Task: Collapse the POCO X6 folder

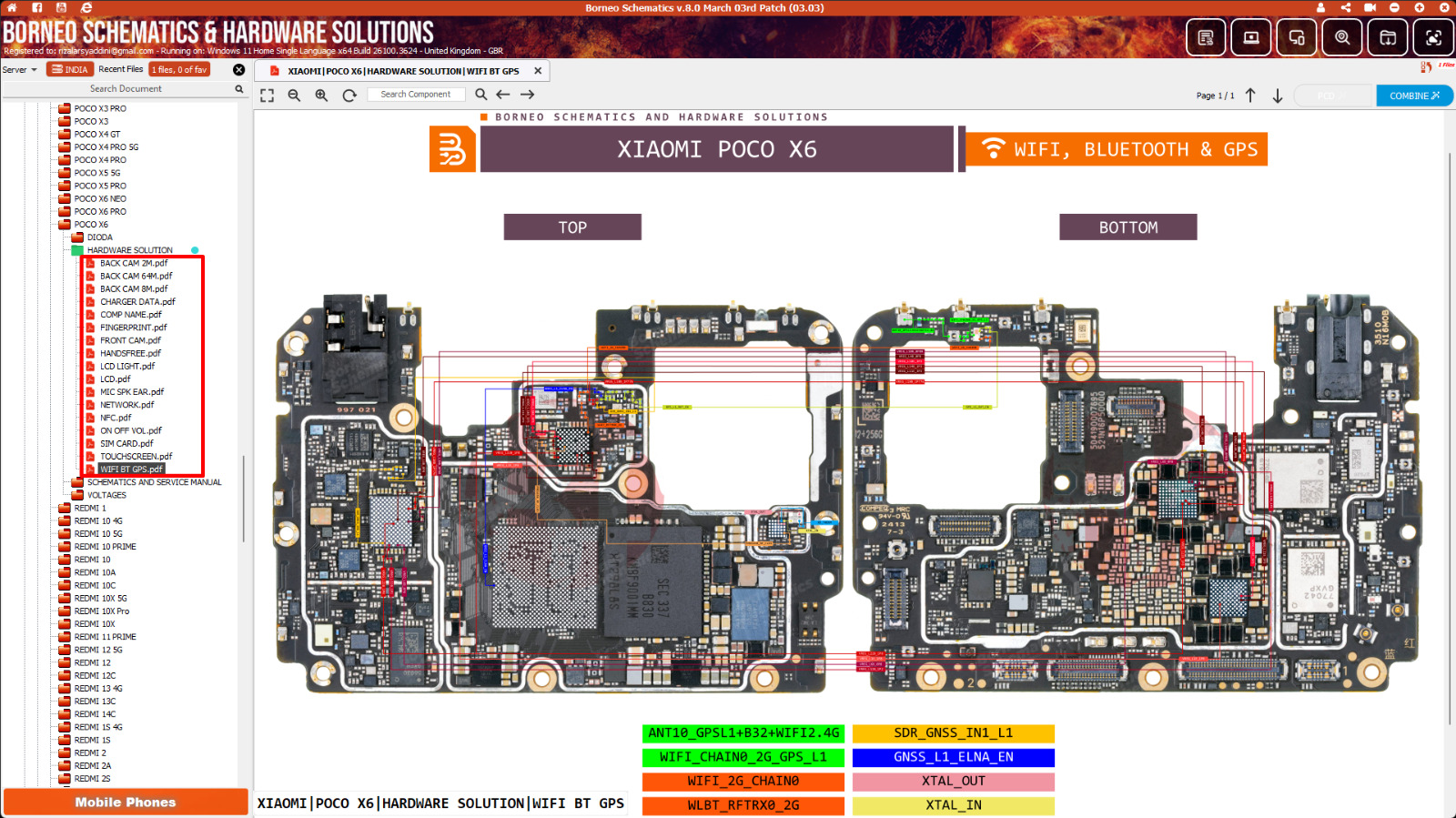Action: (65, 225)
